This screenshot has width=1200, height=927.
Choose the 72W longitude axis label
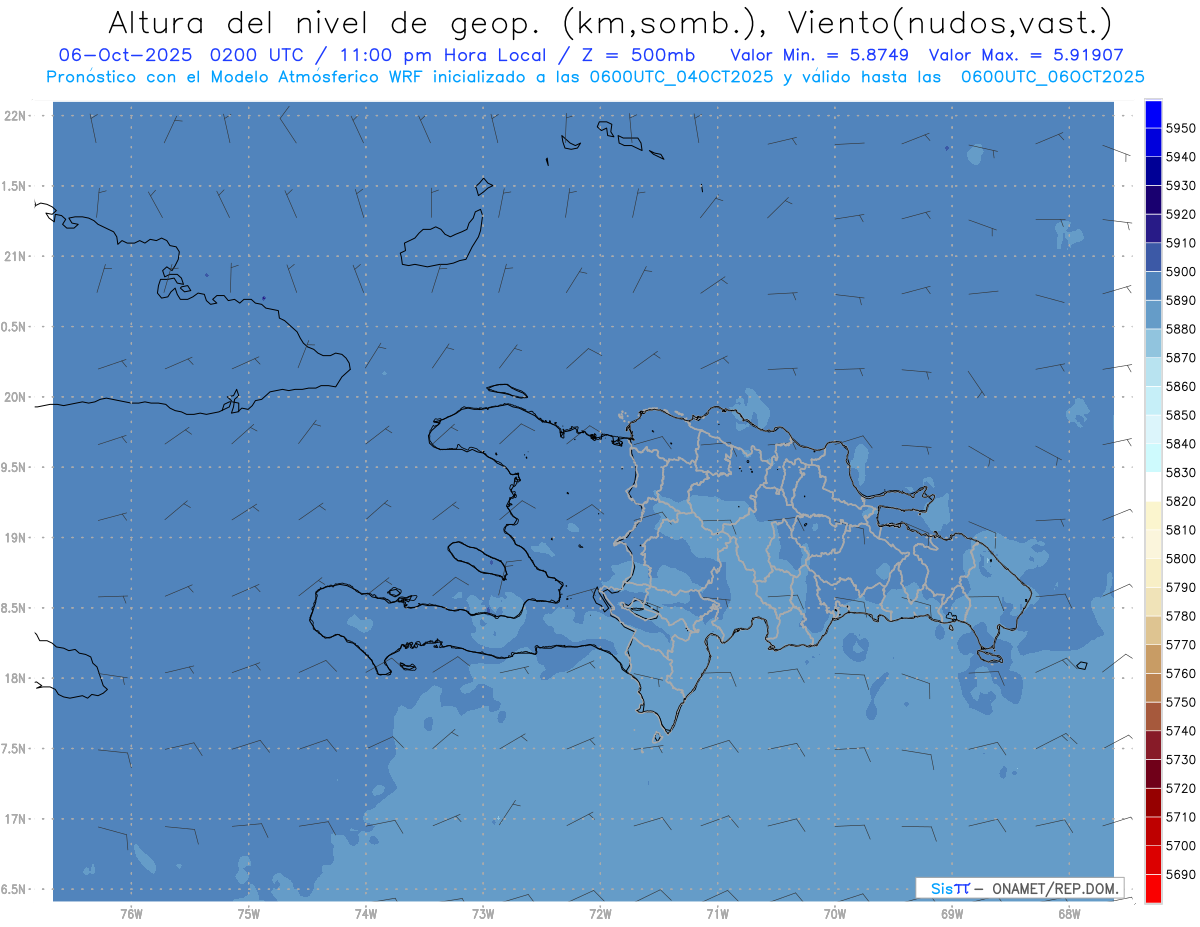point(600,914)
